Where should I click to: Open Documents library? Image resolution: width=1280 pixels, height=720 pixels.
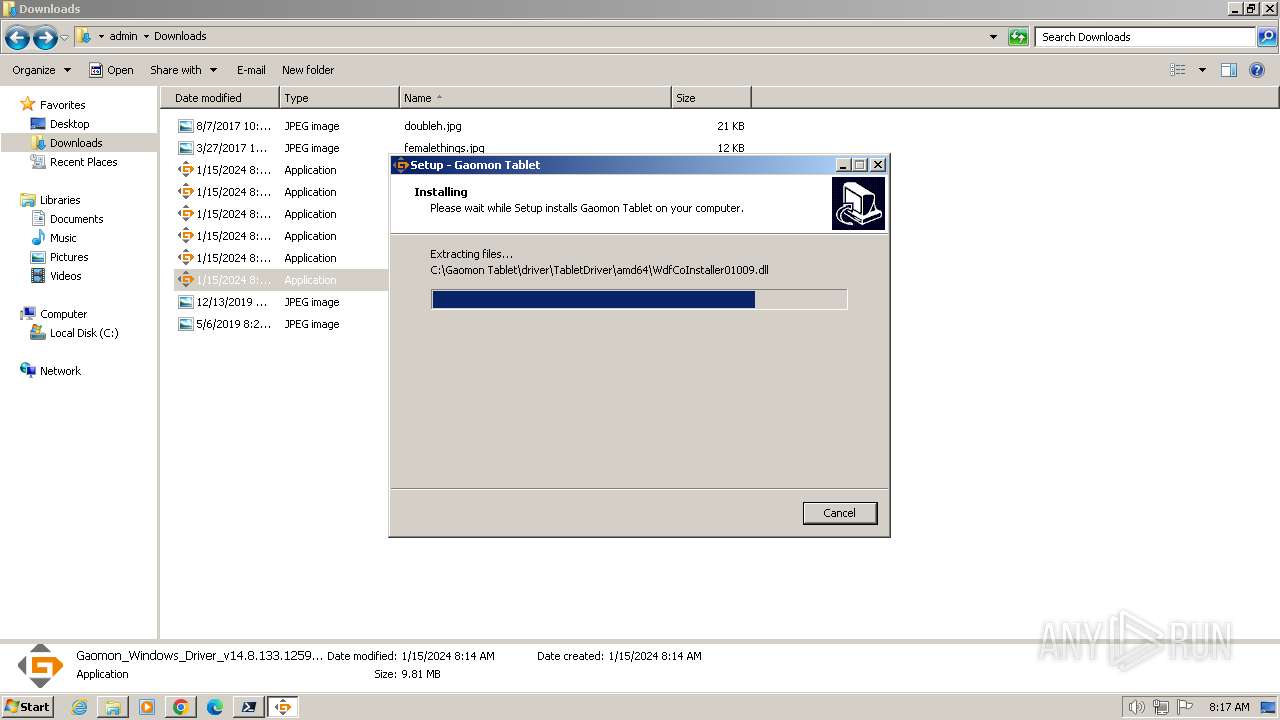click(x=76, y=219)
